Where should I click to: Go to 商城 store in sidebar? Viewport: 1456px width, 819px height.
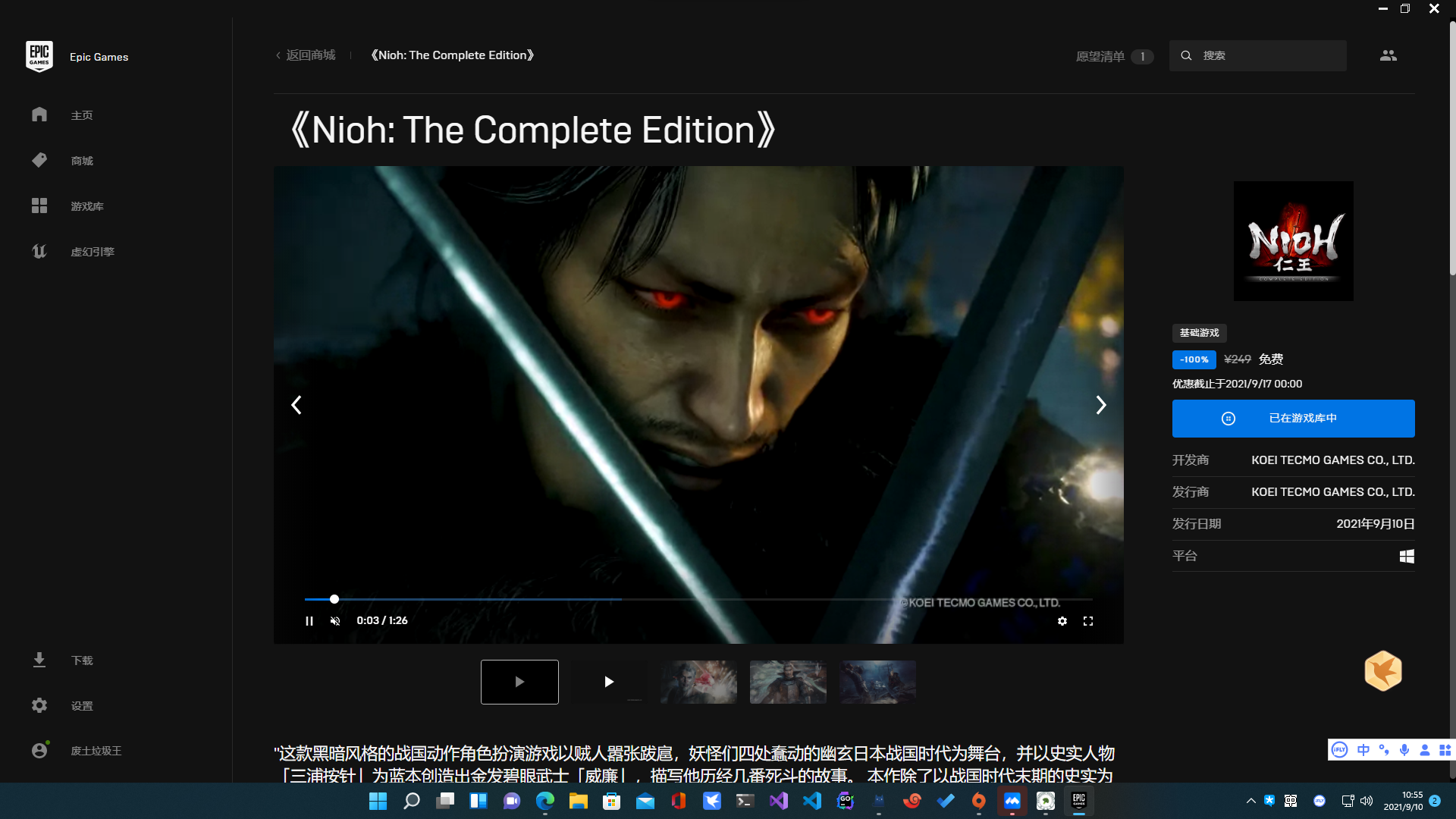[81, 161]
